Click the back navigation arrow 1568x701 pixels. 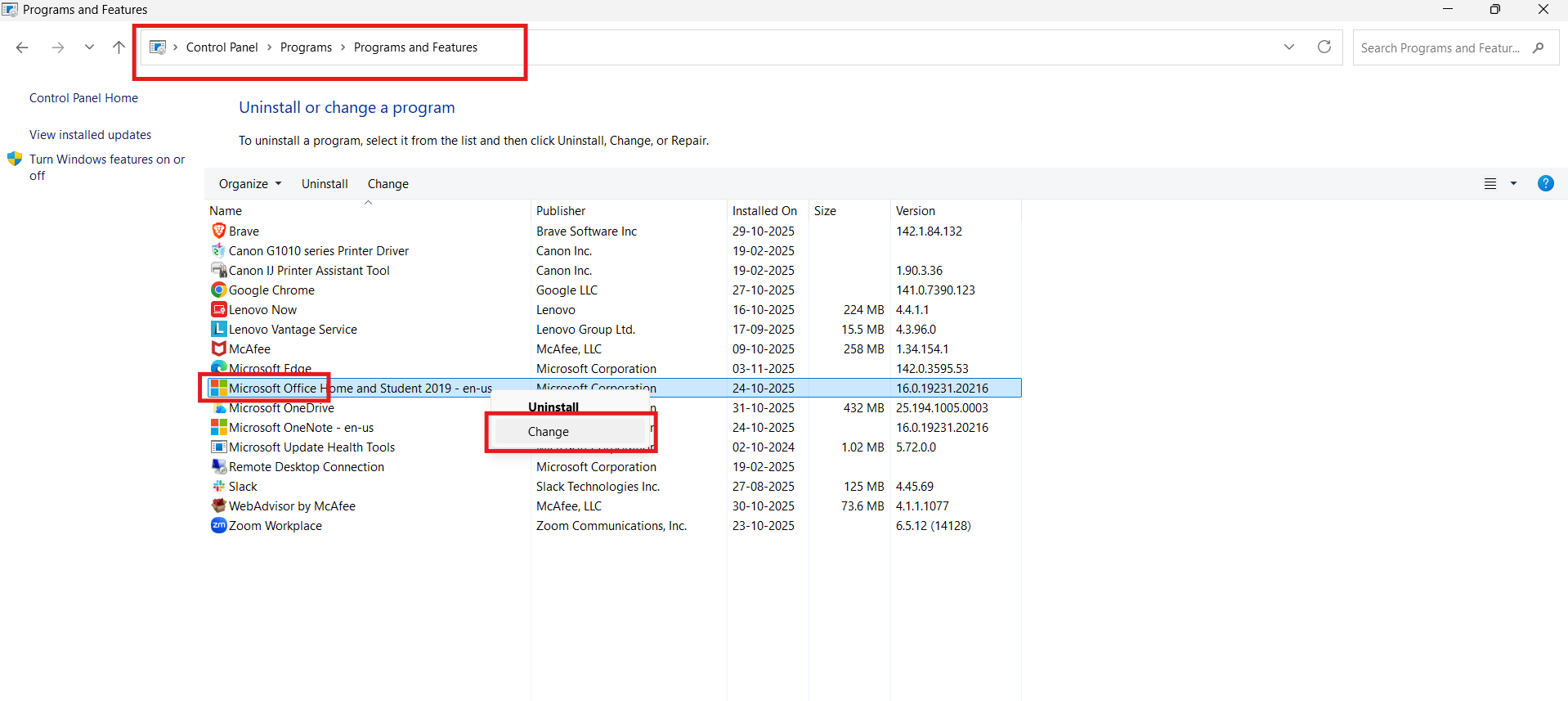(22, 47)
